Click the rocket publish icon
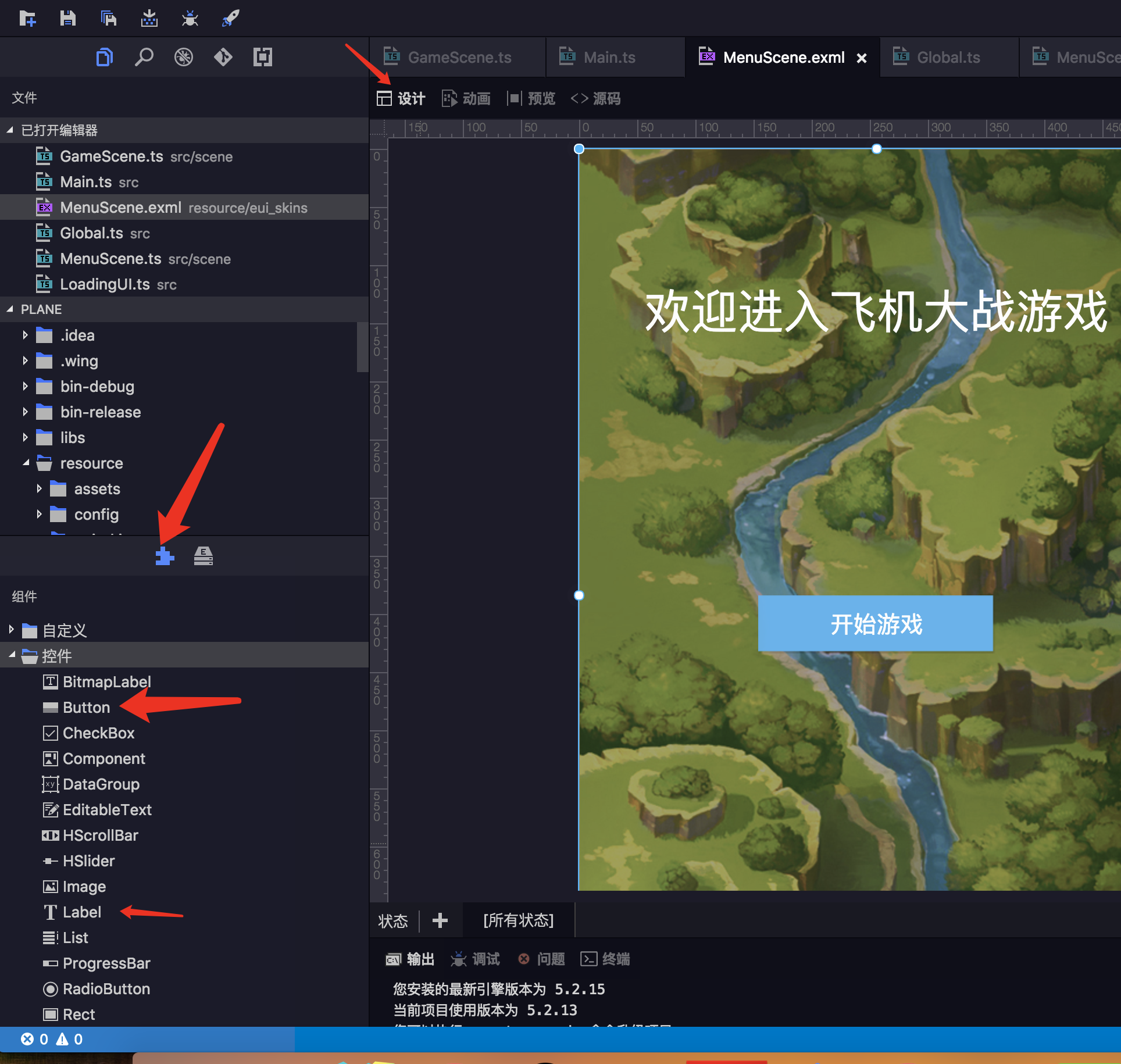 [x=230, y=19]
